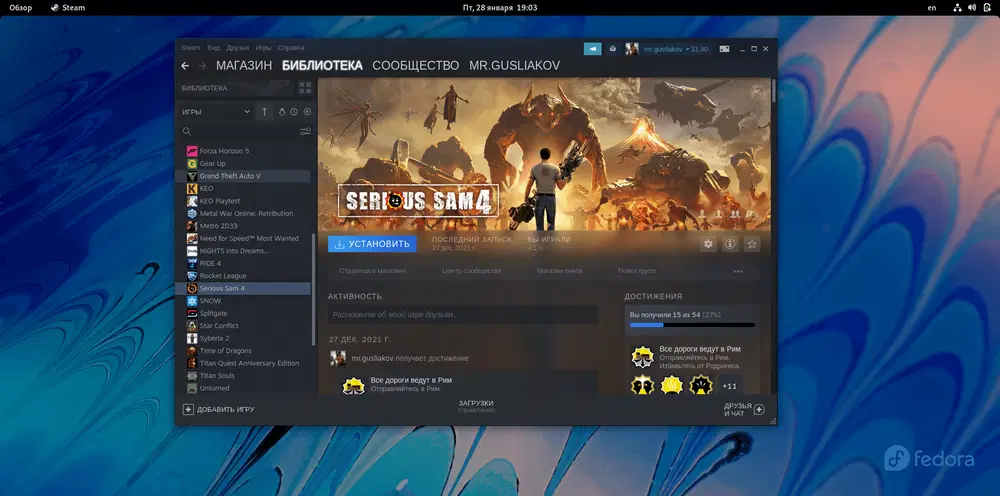The height and width of the screenshot is (496, 1000).
Task: Click the back navigation arrow
Action: pos(185,66)
